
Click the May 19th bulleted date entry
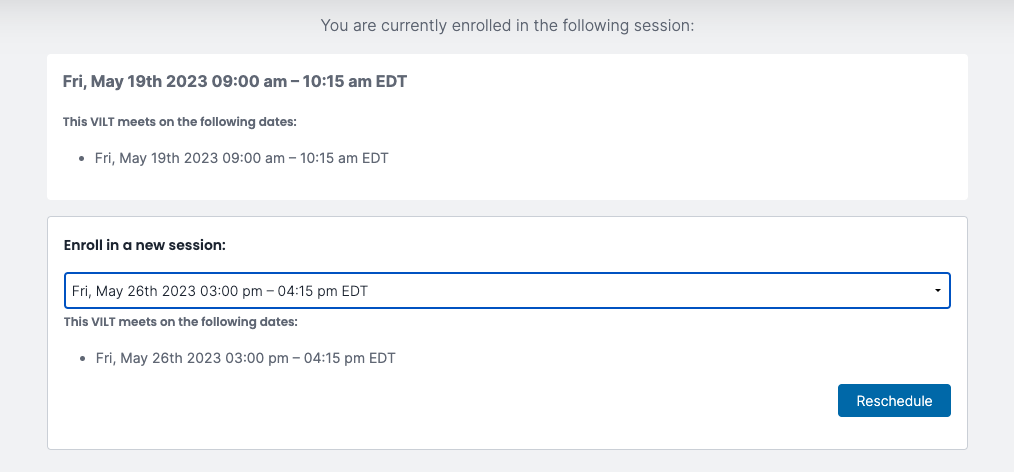241,158
